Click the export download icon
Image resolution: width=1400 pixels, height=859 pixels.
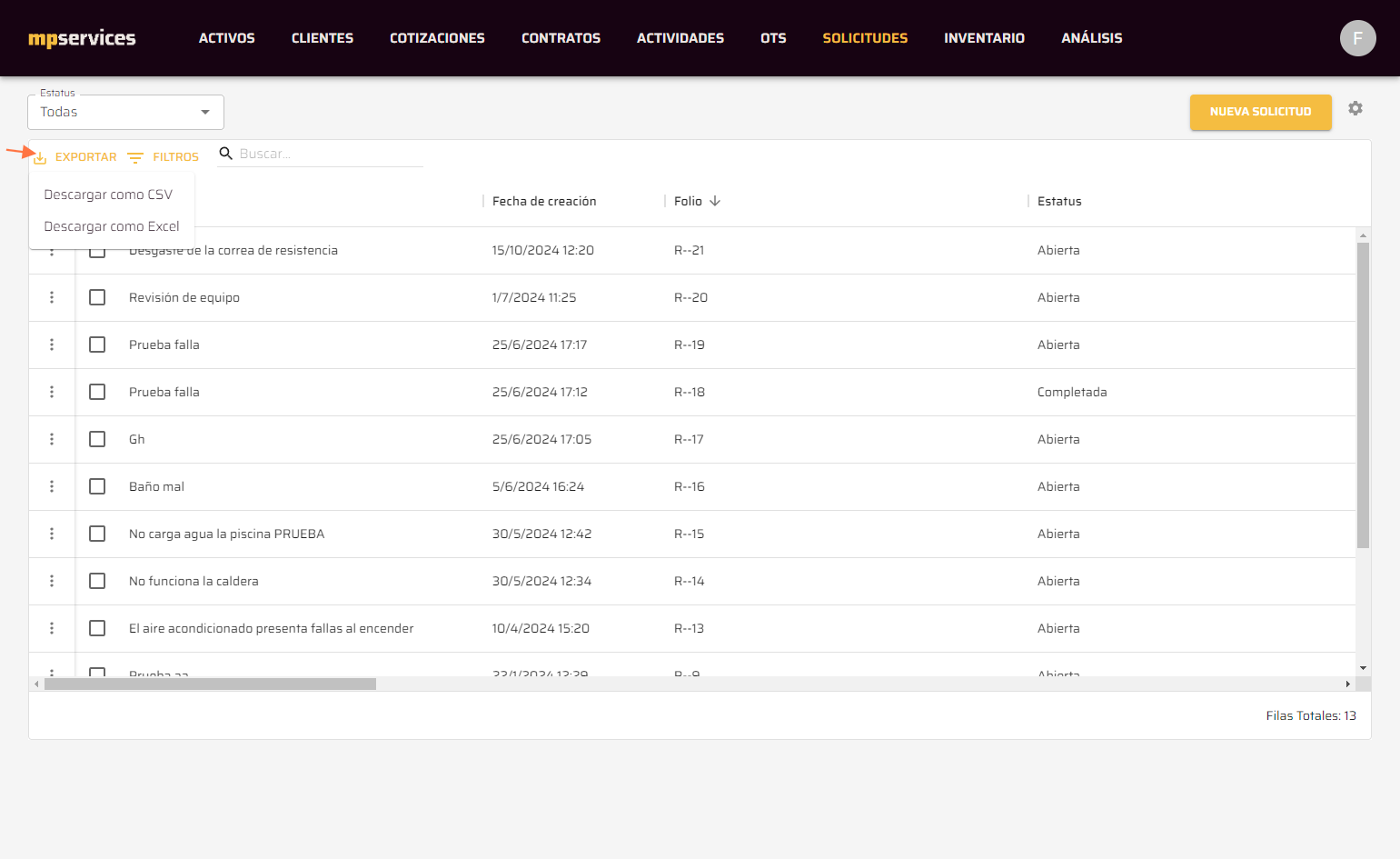(x=40, y=157)
